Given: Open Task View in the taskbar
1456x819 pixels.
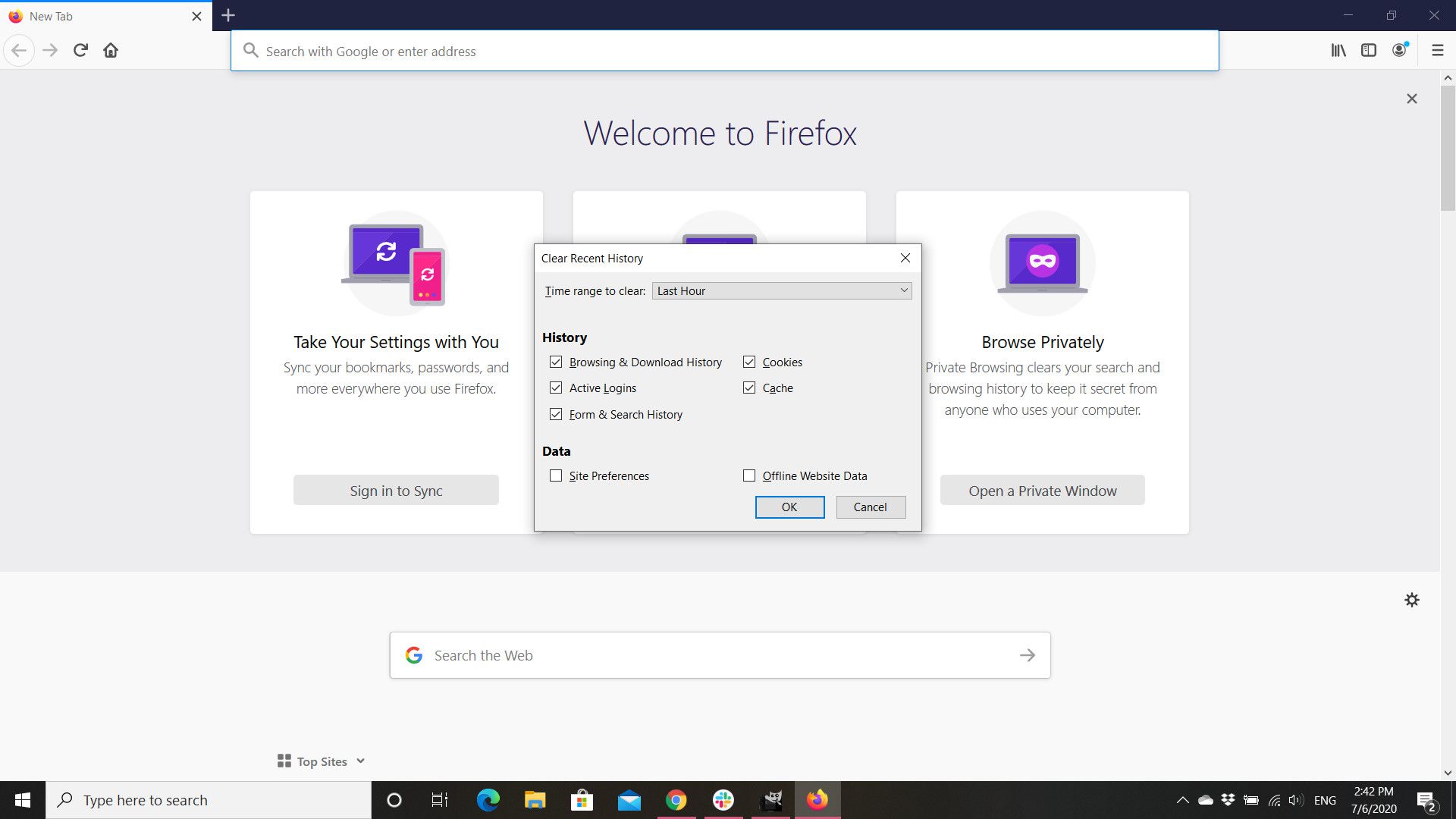Looking at the screenshot, I should 440,800.
